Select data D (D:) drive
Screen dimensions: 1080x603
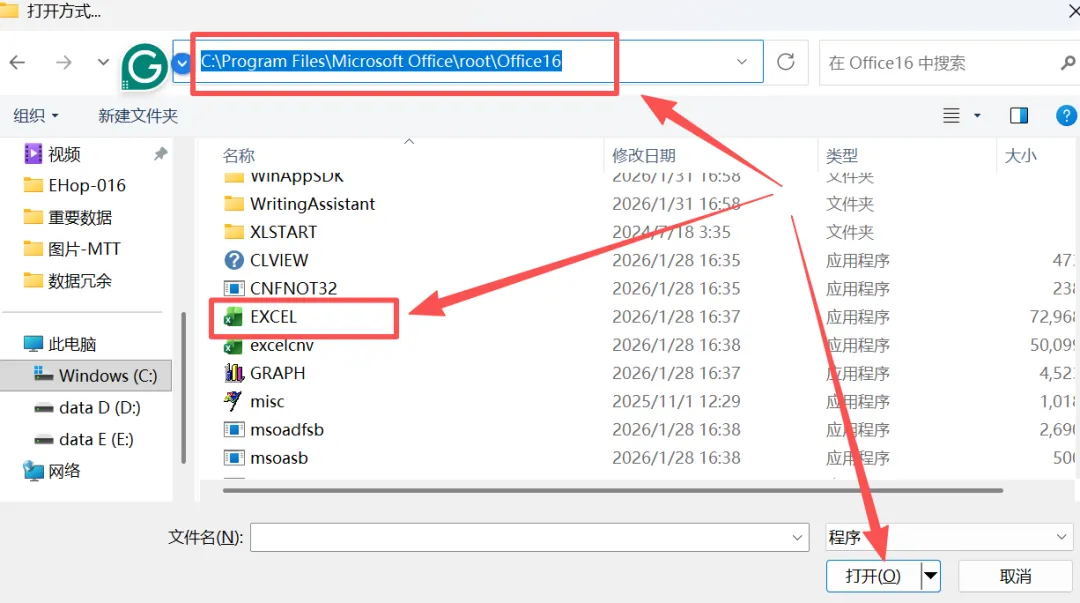100,407
